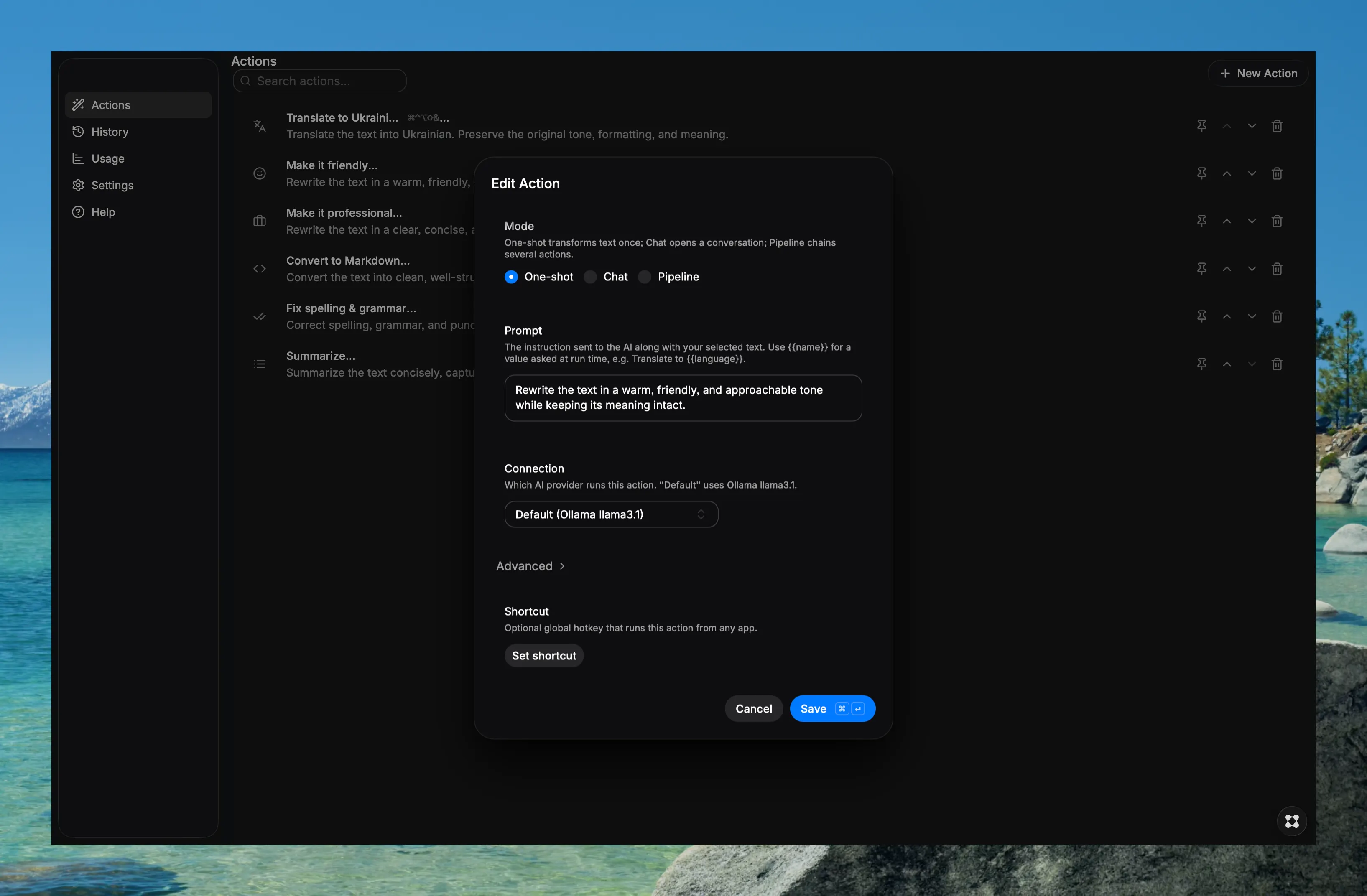
Task: Move Make it friendly action up
Action: (x=1227, y=173)
